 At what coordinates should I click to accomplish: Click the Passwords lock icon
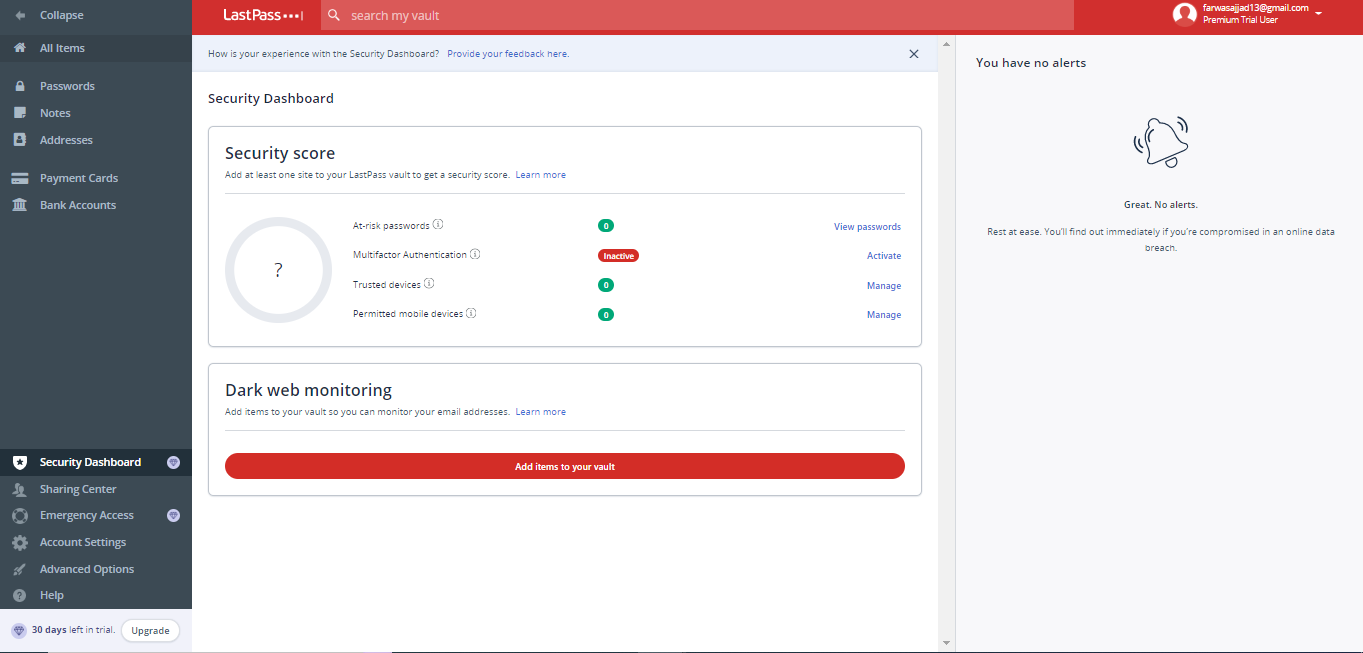20,86
